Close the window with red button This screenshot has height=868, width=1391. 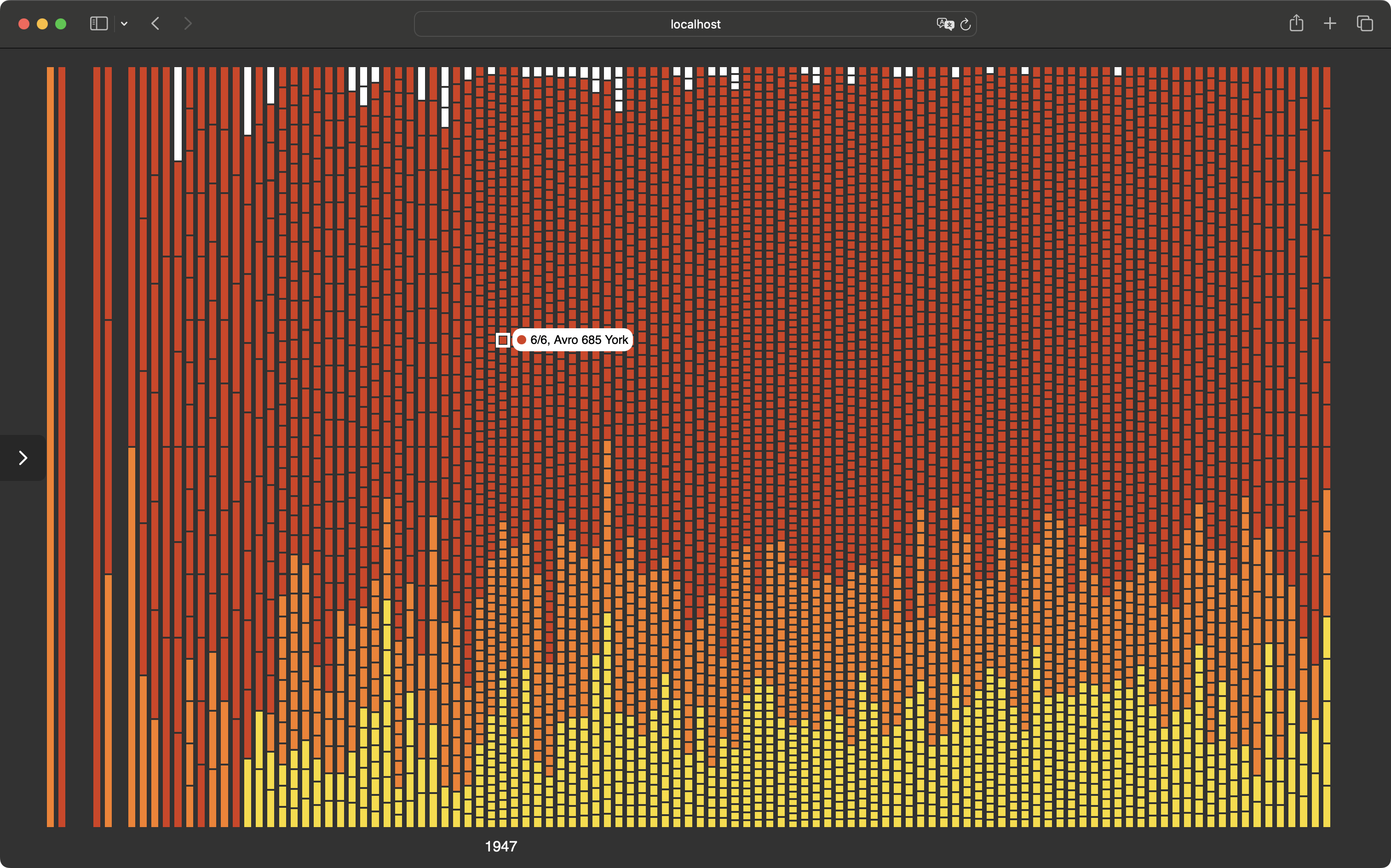(23, 23)
